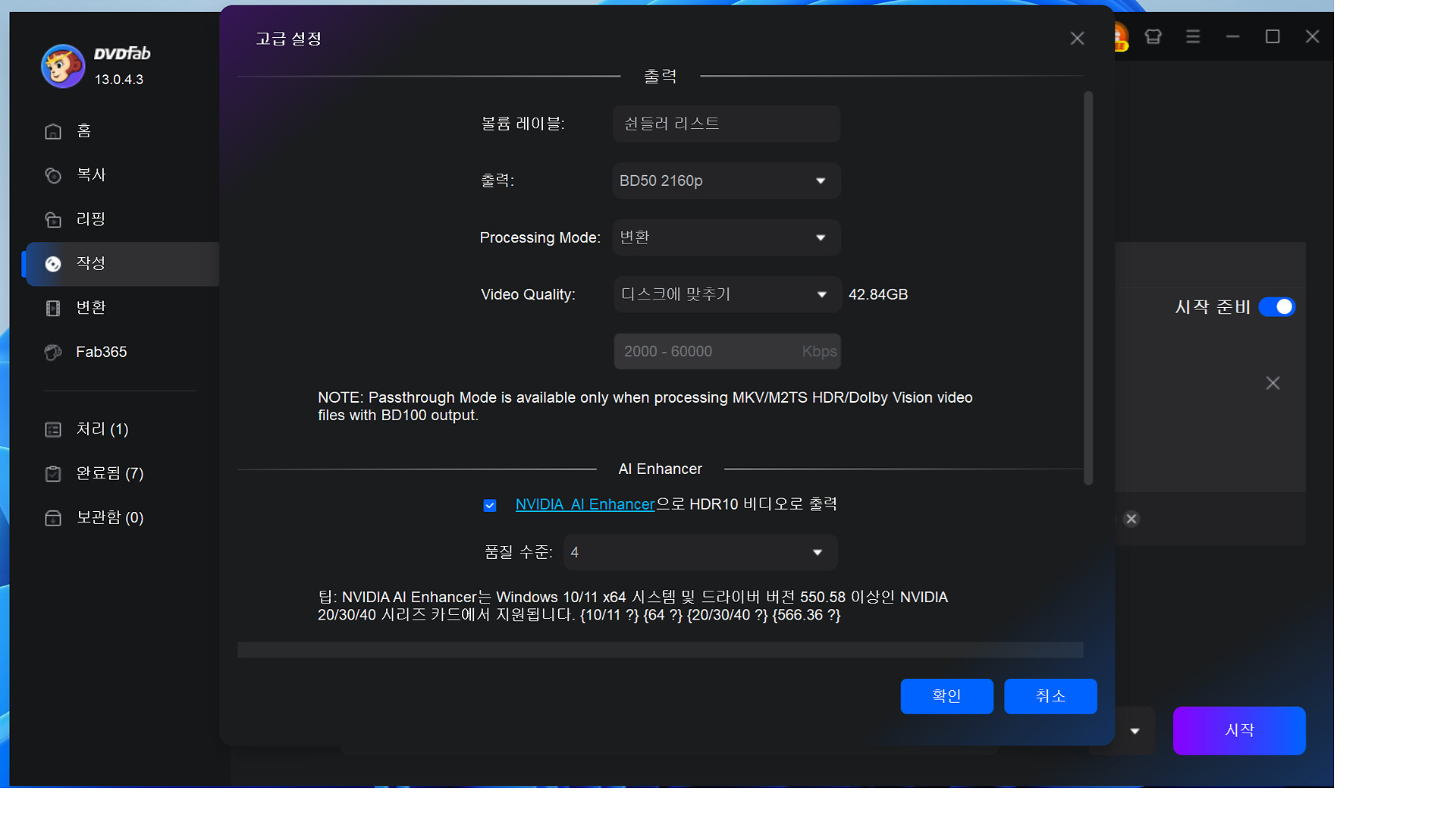Click the Converter (변환) film icon

(53, 308)
